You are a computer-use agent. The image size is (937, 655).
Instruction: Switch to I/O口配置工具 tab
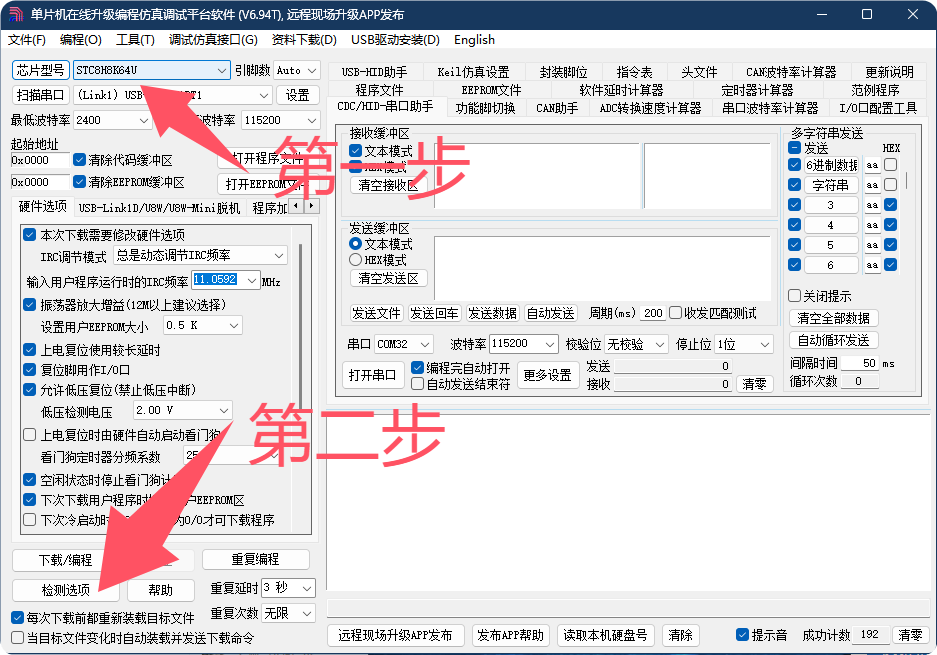(878, 108)
